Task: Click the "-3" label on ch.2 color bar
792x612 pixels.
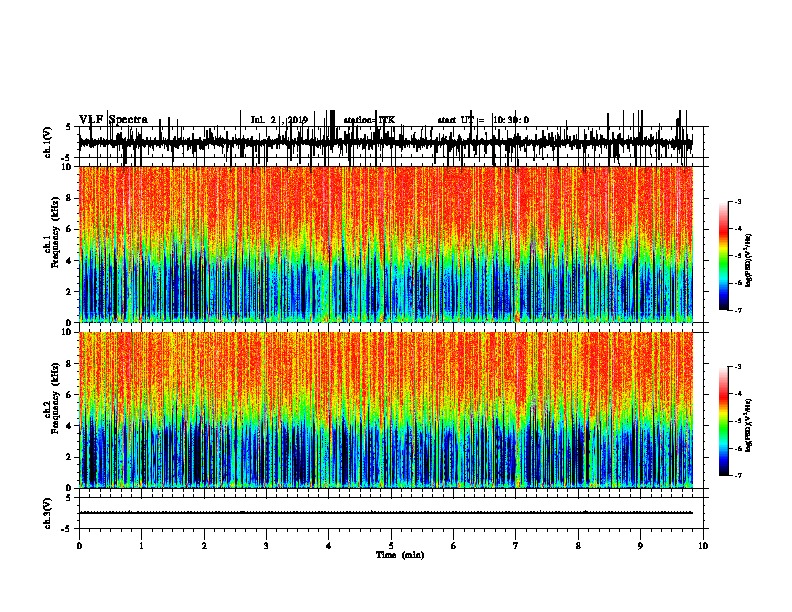Action: 737,367
